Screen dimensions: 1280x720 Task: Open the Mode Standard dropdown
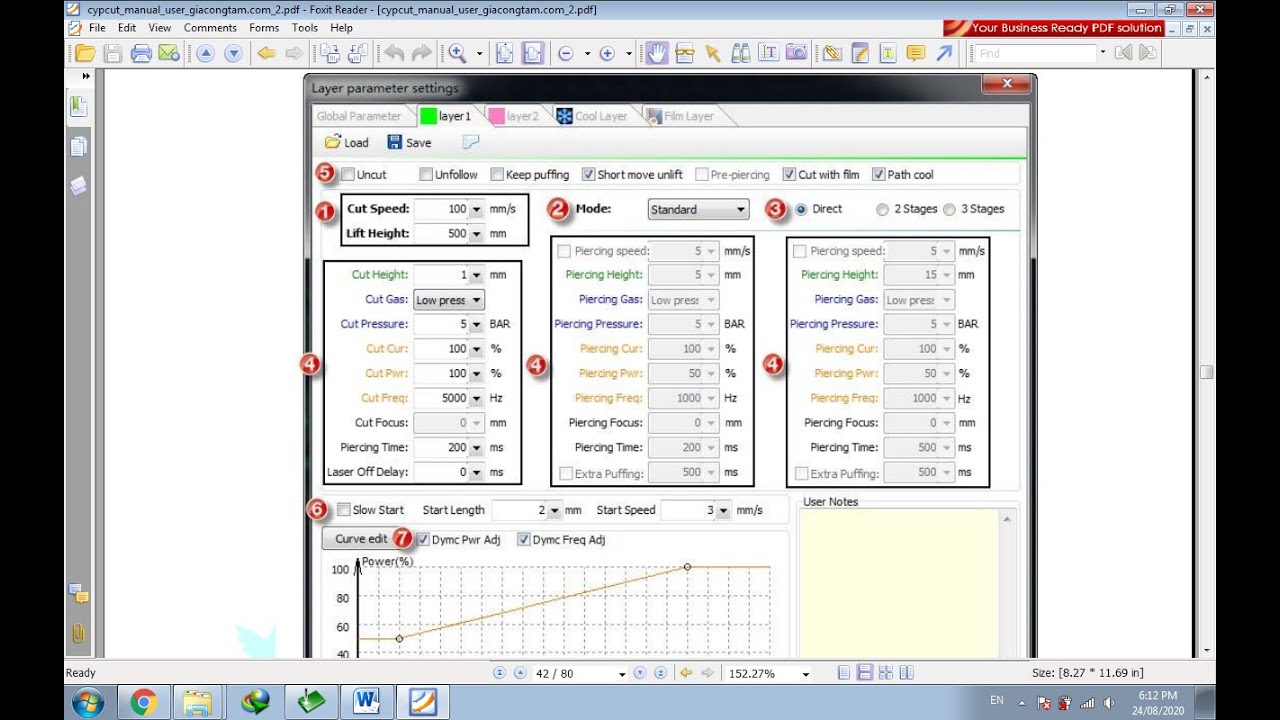[x=698, y=210]
